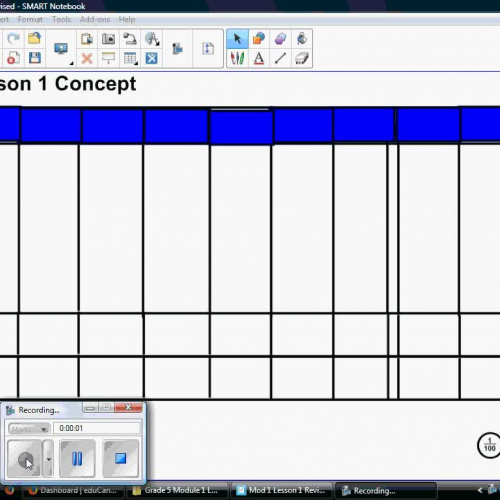The image size is (500, 500).
Task: Click the 'son 1 Concept' title text
Action: tap(68, 83)
